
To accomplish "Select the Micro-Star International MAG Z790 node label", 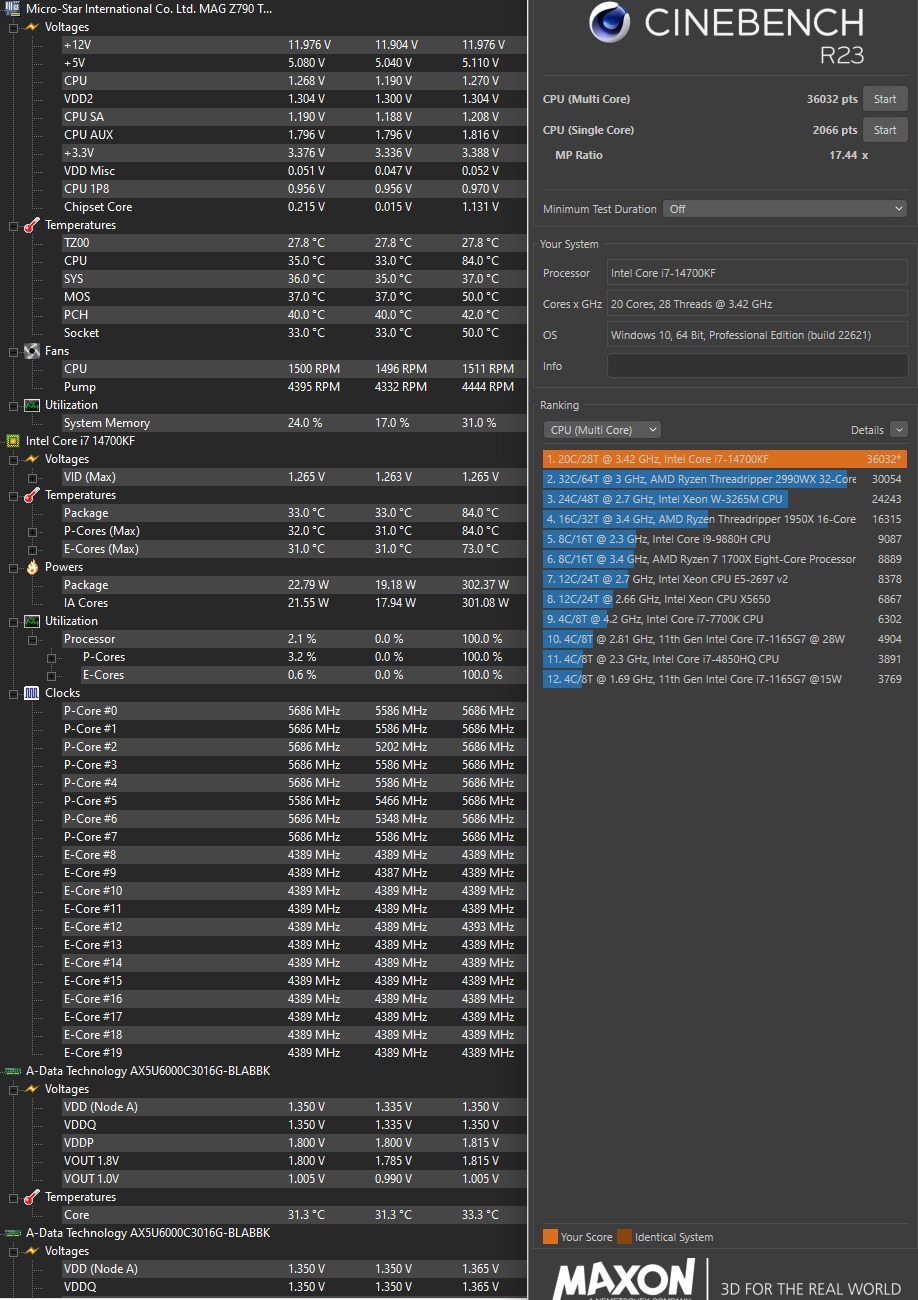I will click(149, 8).
